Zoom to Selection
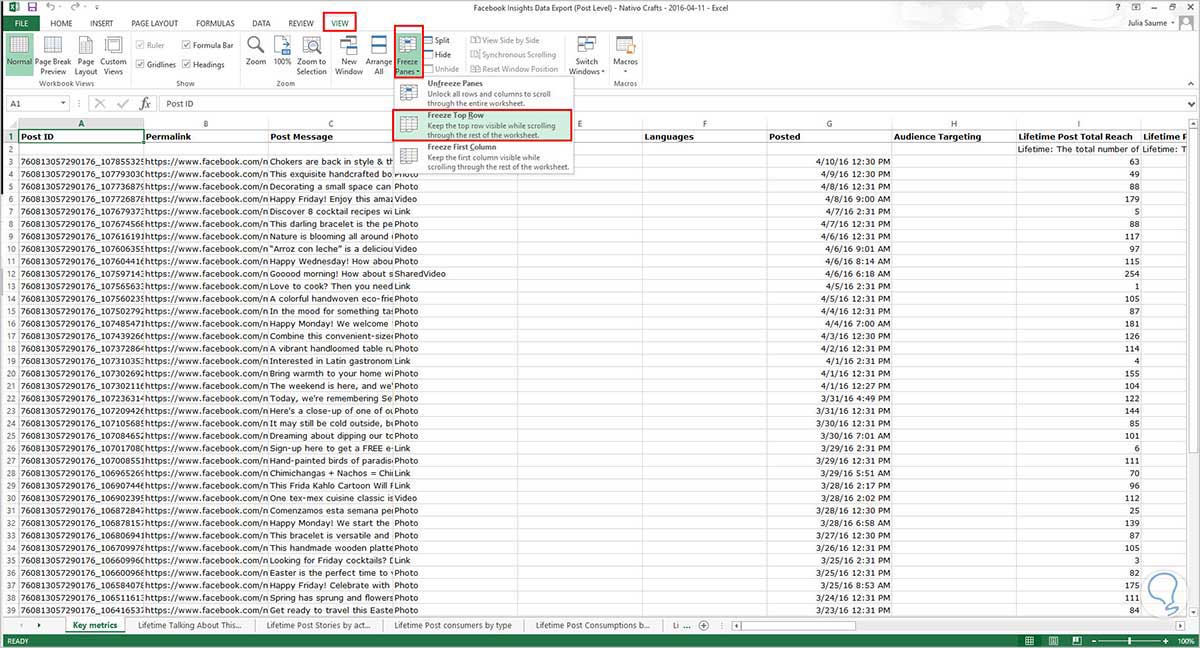 point(311,55)
